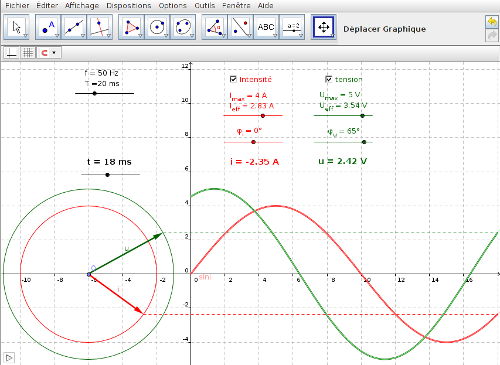The image size is (500, 365).
Task: Click the Umax green slider handle
Action: (x=362, y=116)
